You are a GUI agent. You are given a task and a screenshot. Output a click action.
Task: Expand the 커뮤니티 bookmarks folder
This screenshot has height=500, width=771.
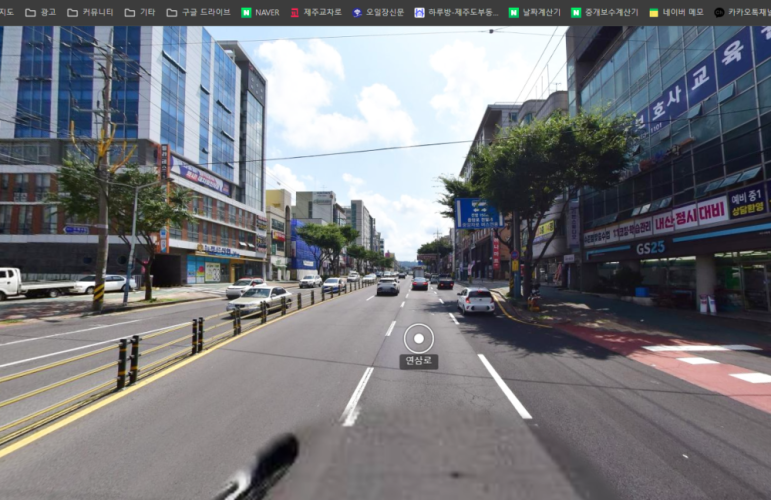coord(90,12)
